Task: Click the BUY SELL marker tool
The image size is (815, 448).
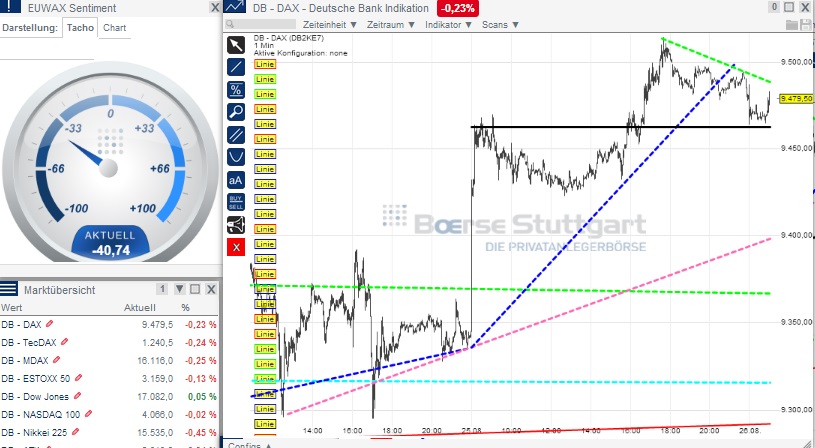Action: tap(236, 202)
